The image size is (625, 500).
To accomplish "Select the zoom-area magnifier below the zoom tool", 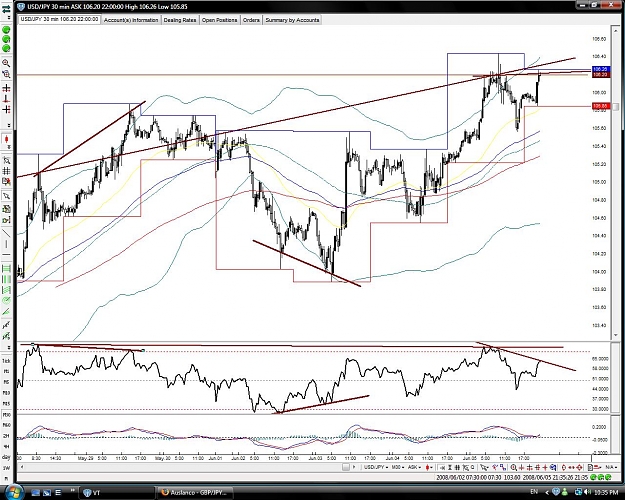I will pyautogui.click(x=6, y=74).
